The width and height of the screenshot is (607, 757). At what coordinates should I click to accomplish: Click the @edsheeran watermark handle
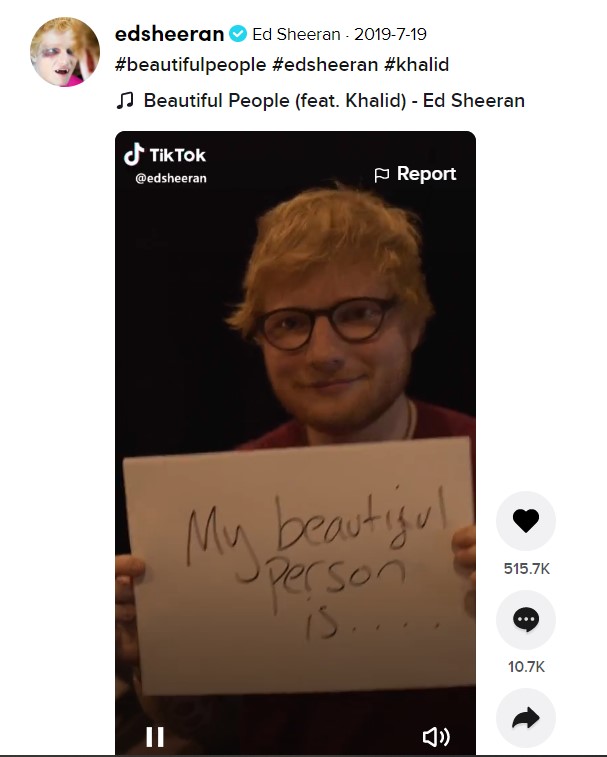[171, 178]
